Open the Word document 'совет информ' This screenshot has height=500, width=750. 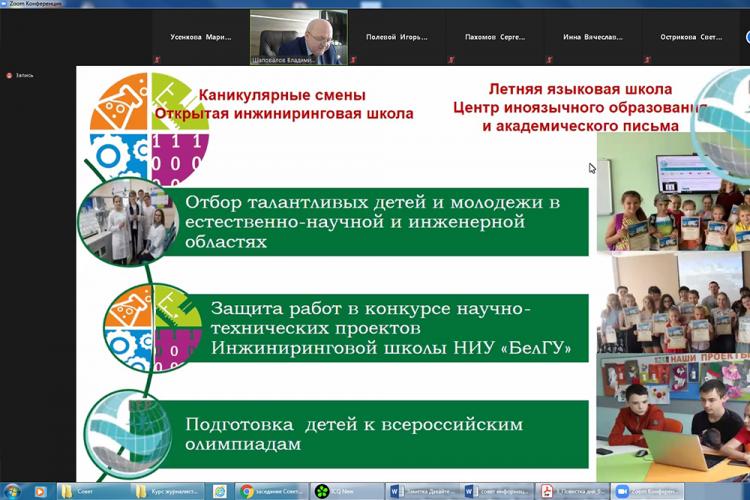[x=496, y=491]
